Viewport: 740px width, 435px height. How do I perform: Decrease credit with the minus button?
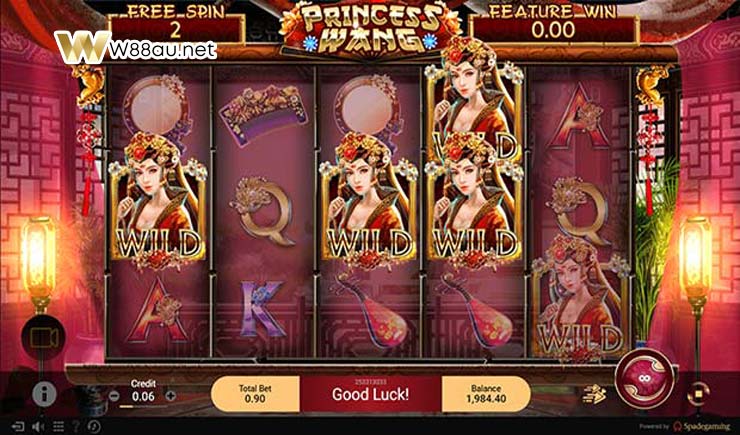[x=114, y=396]
